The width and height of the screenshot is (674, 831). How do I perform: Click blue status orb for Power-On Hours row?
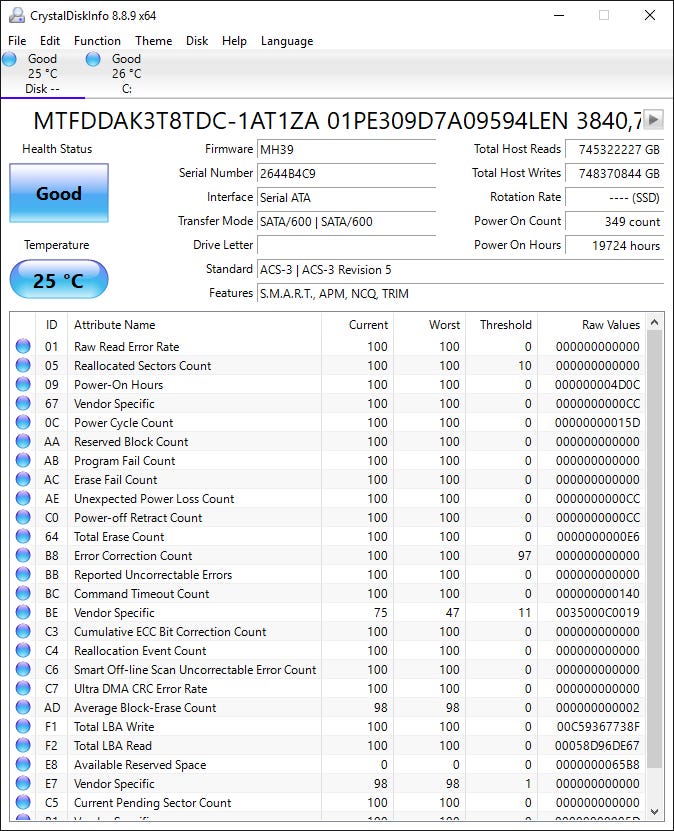pos(23,384)
